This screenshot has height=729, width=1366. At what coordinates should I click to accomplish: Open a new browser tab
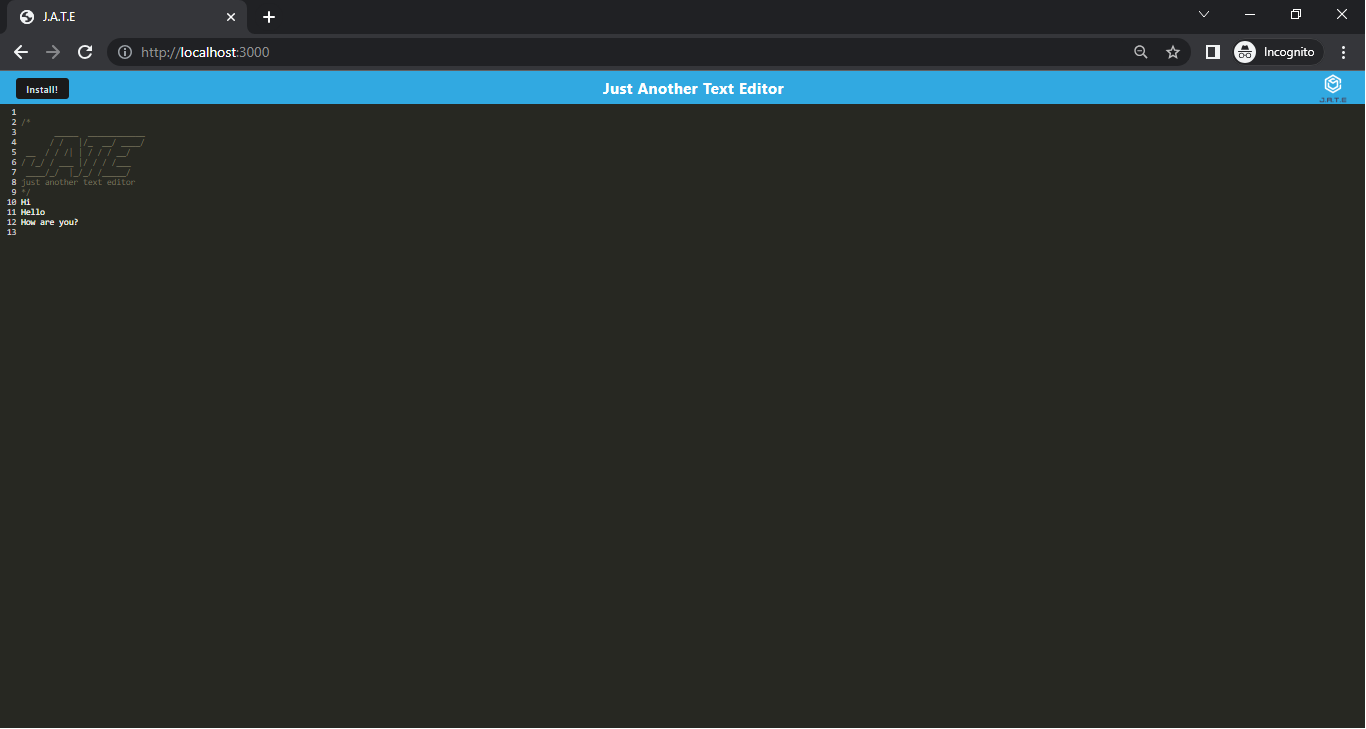pos(268,17)
